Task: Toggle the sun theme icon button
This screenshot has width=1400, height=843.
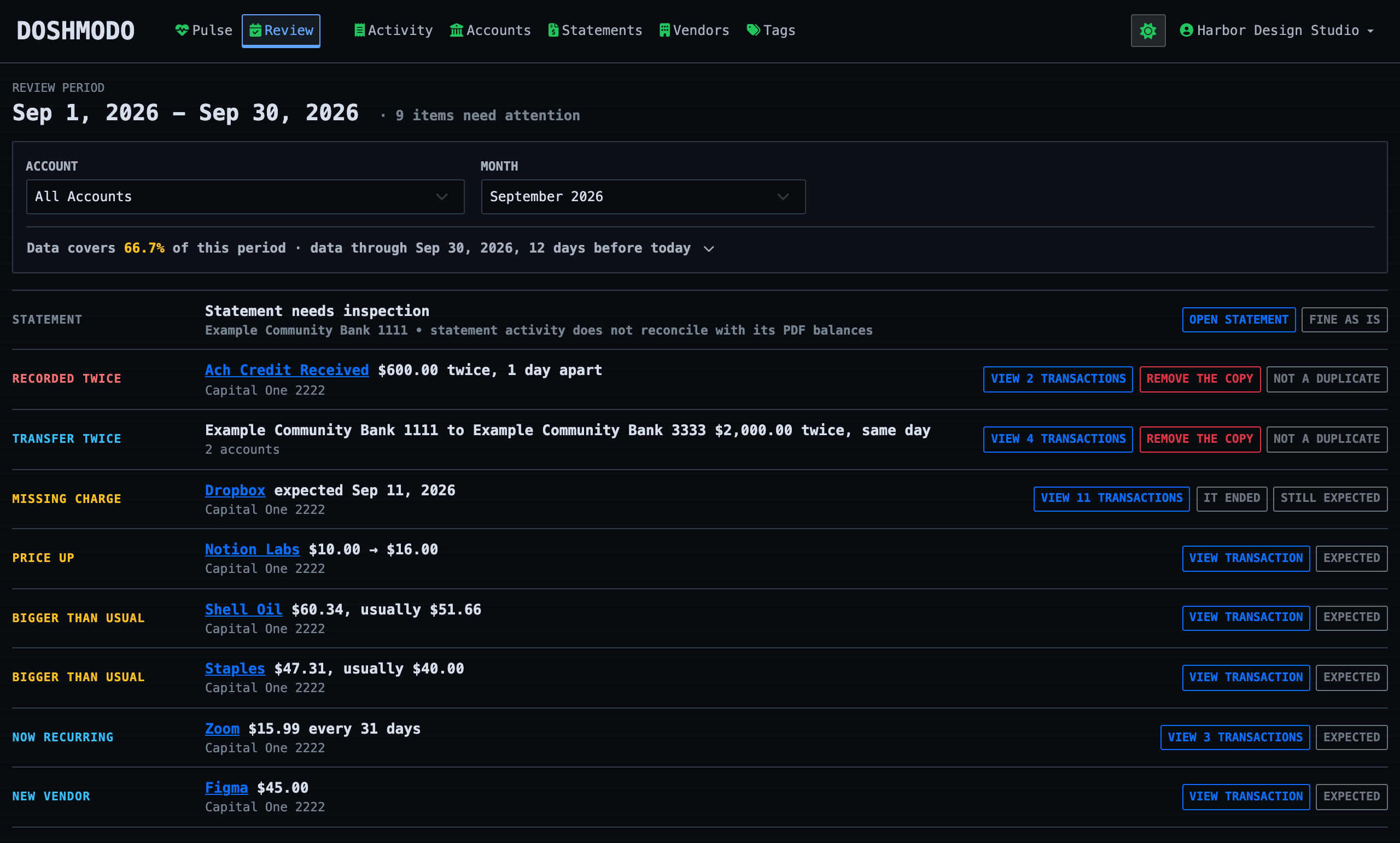Action: tap(1148, 31)
